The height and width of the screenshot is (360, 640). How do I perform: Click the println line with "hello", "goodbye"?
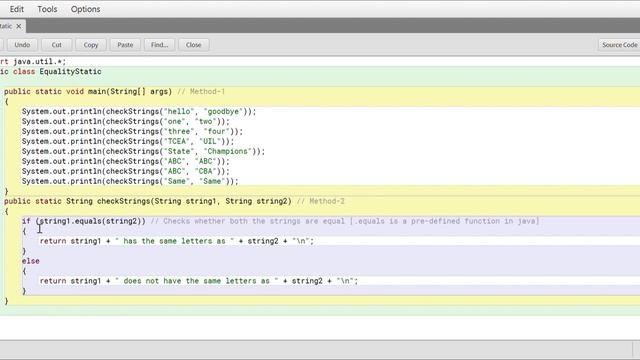139,111
